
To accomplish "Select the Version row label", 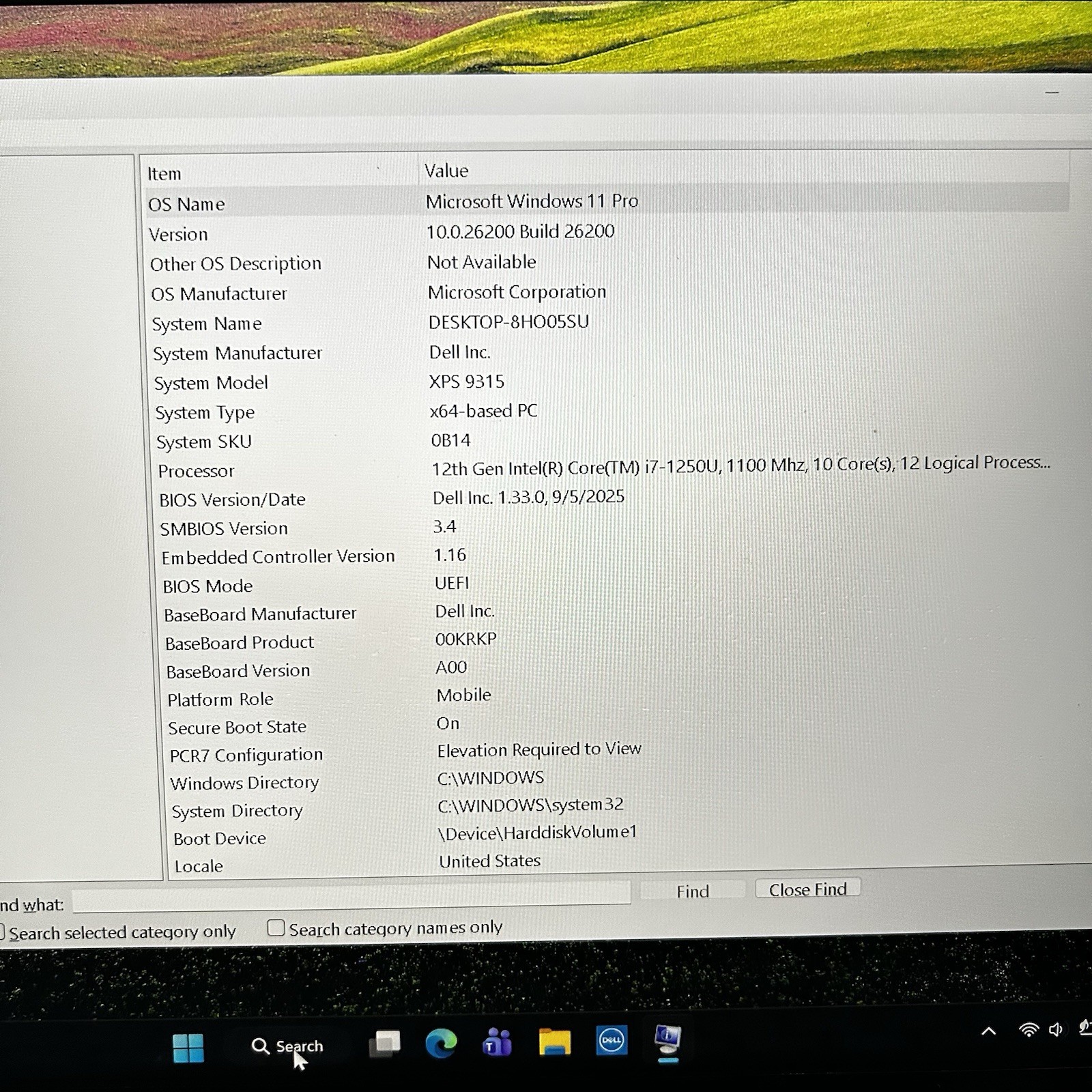I will coord(178,234).
